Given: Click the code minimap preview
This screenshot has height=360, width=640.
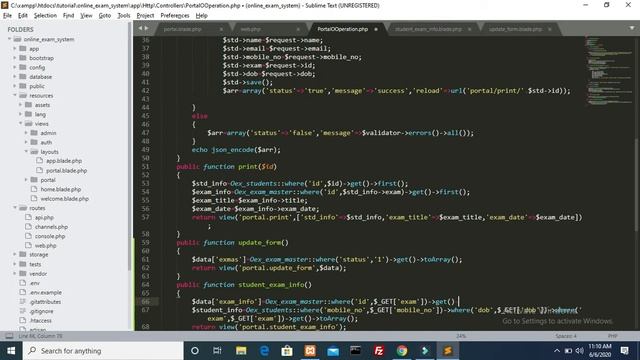Looking at the screenshot, I should pyautogui.click(x=608, y=71).
